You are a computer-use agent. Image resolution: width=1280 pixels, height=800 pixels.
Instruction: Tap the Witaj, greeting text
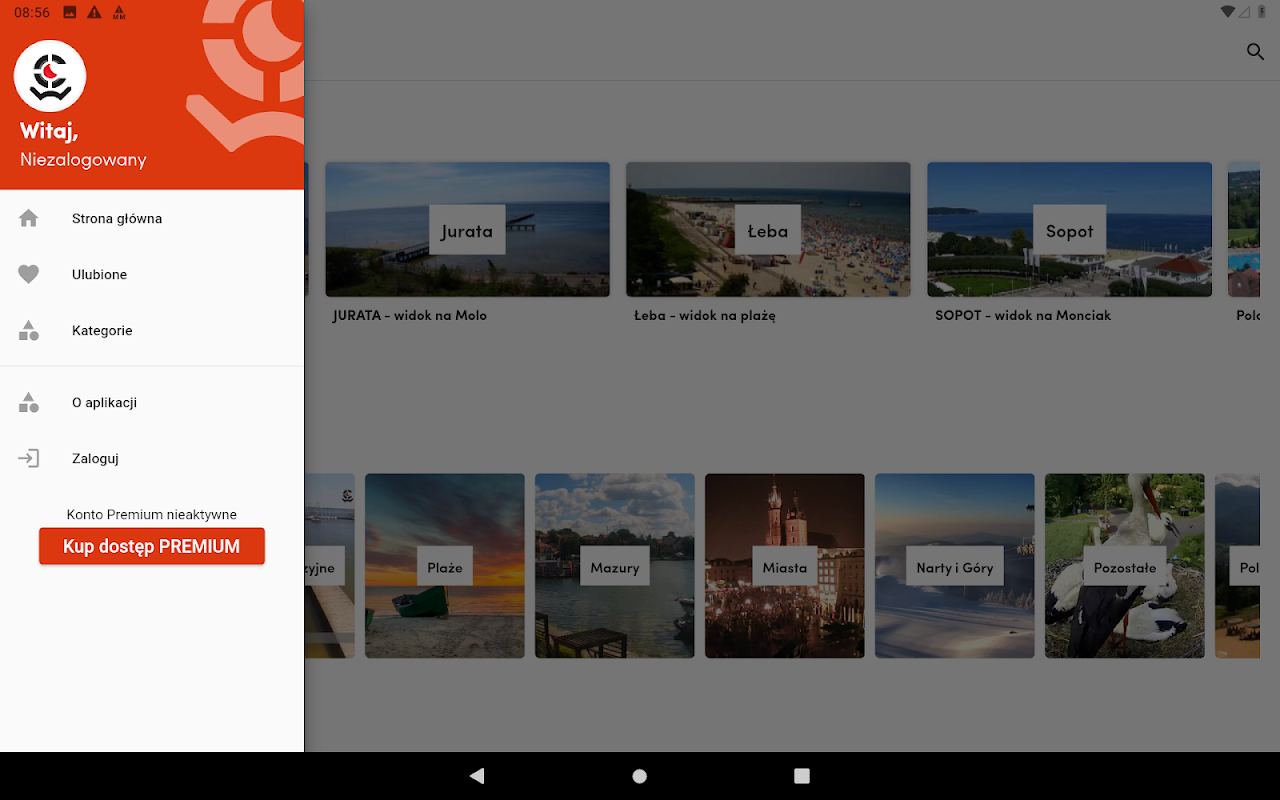[49, 131]
